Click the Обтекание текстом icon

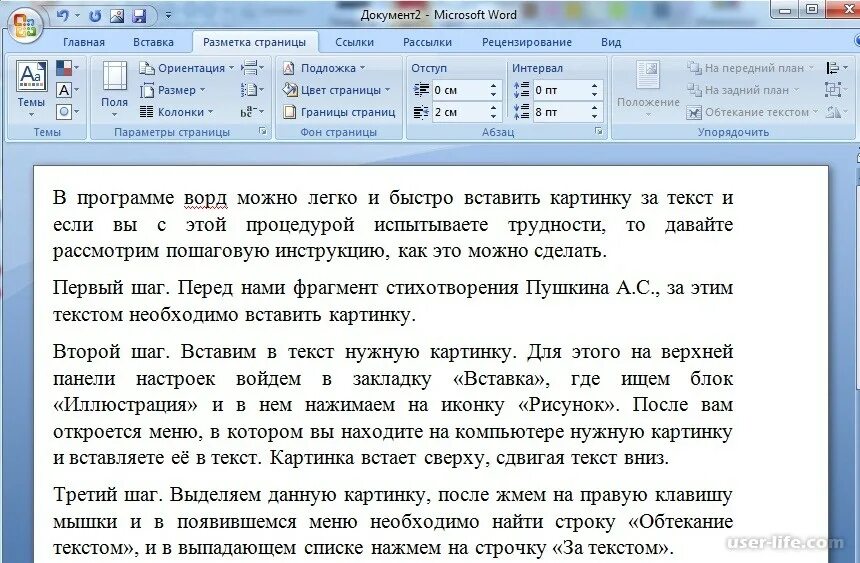tap(694, 112)
